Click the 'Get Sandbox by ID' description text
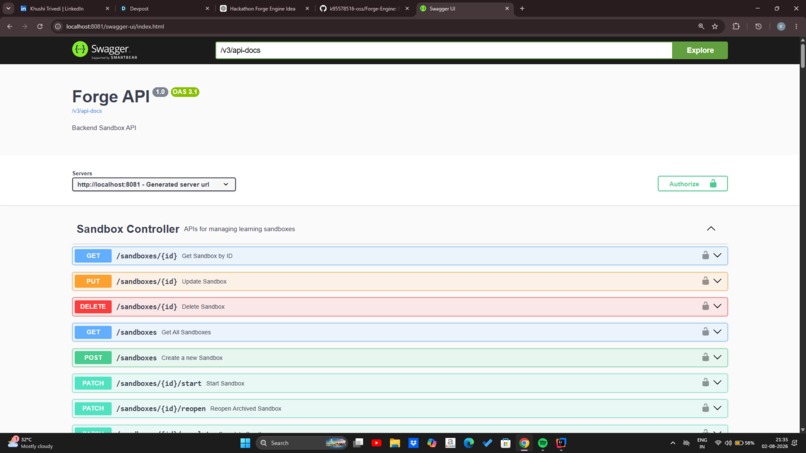 [x=207, y=256]
